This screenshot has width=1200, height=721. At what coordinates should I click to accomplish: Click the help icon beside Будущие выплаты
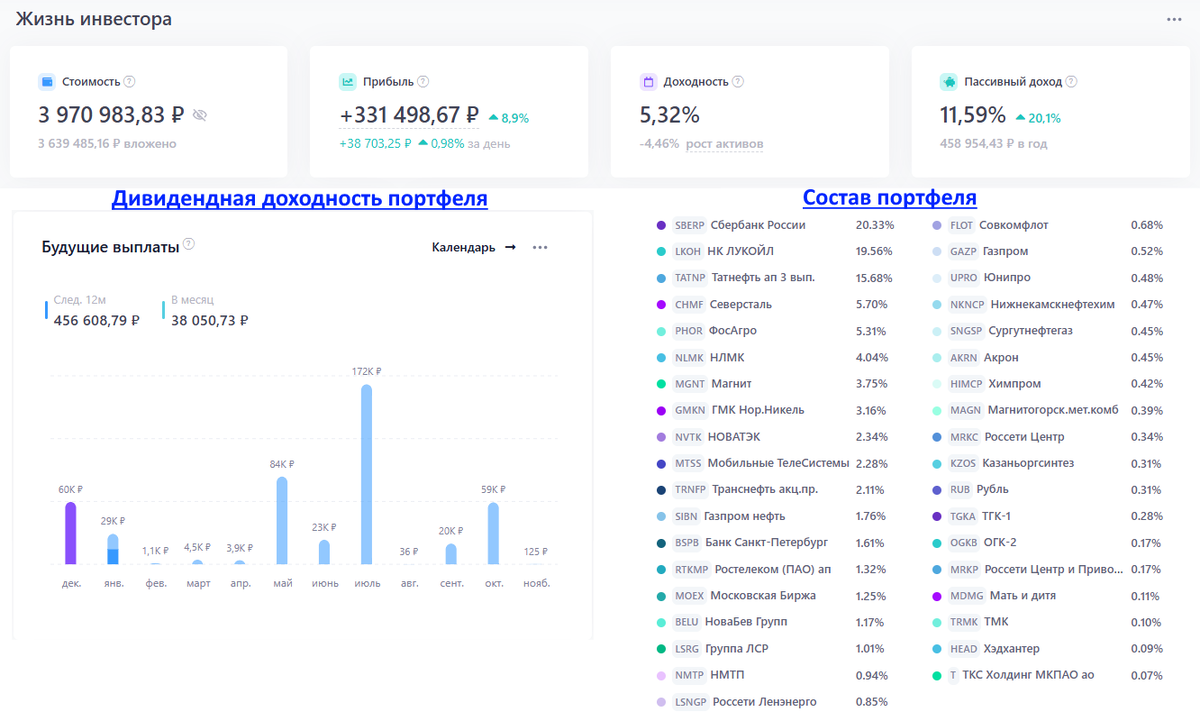click(x=189, y=244)
